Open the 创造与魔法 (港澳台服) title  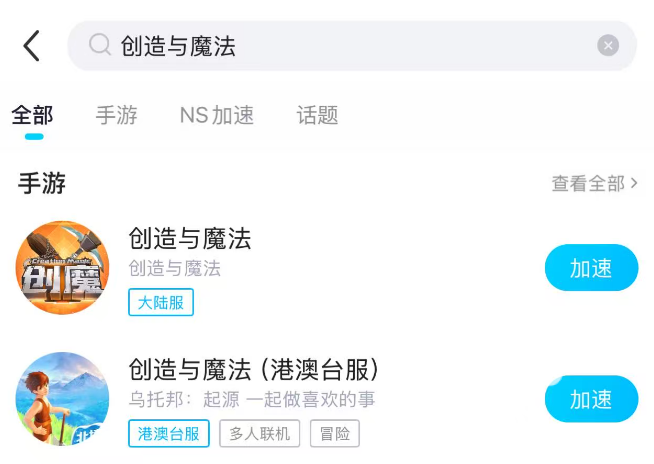point(255,369)
